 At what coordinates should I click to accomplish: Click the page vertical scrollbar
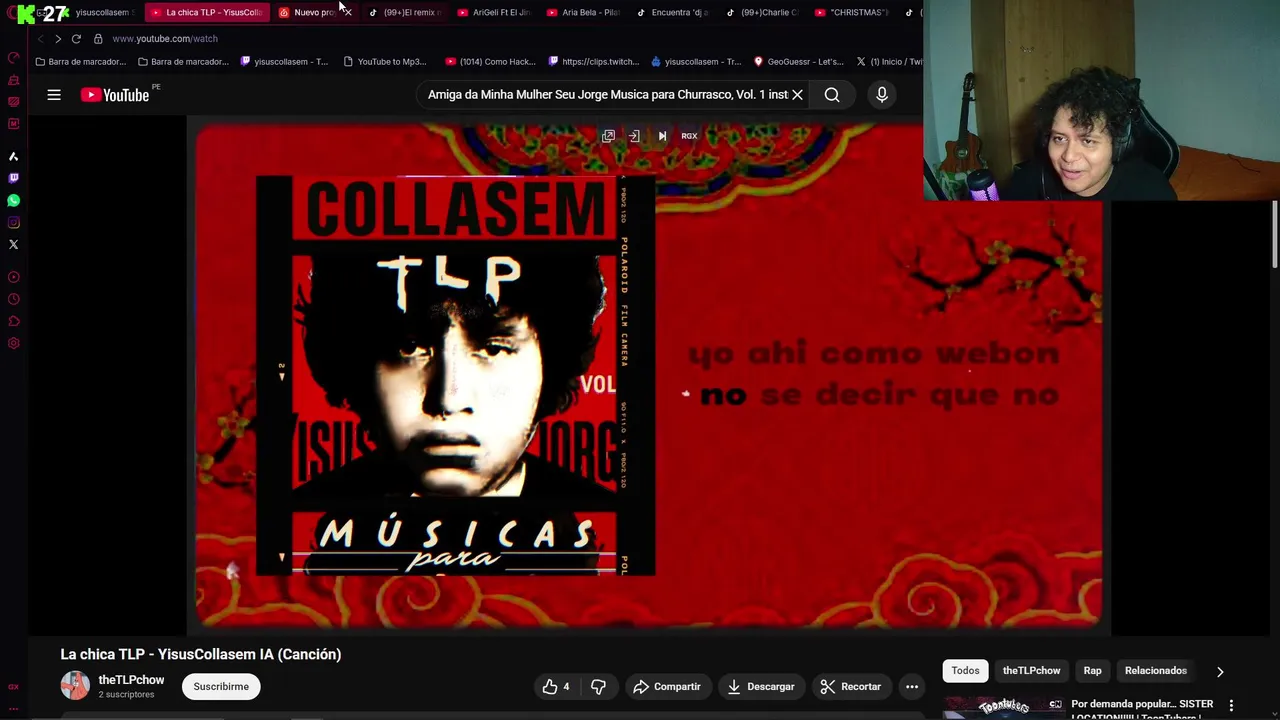tap(1275, 235)
